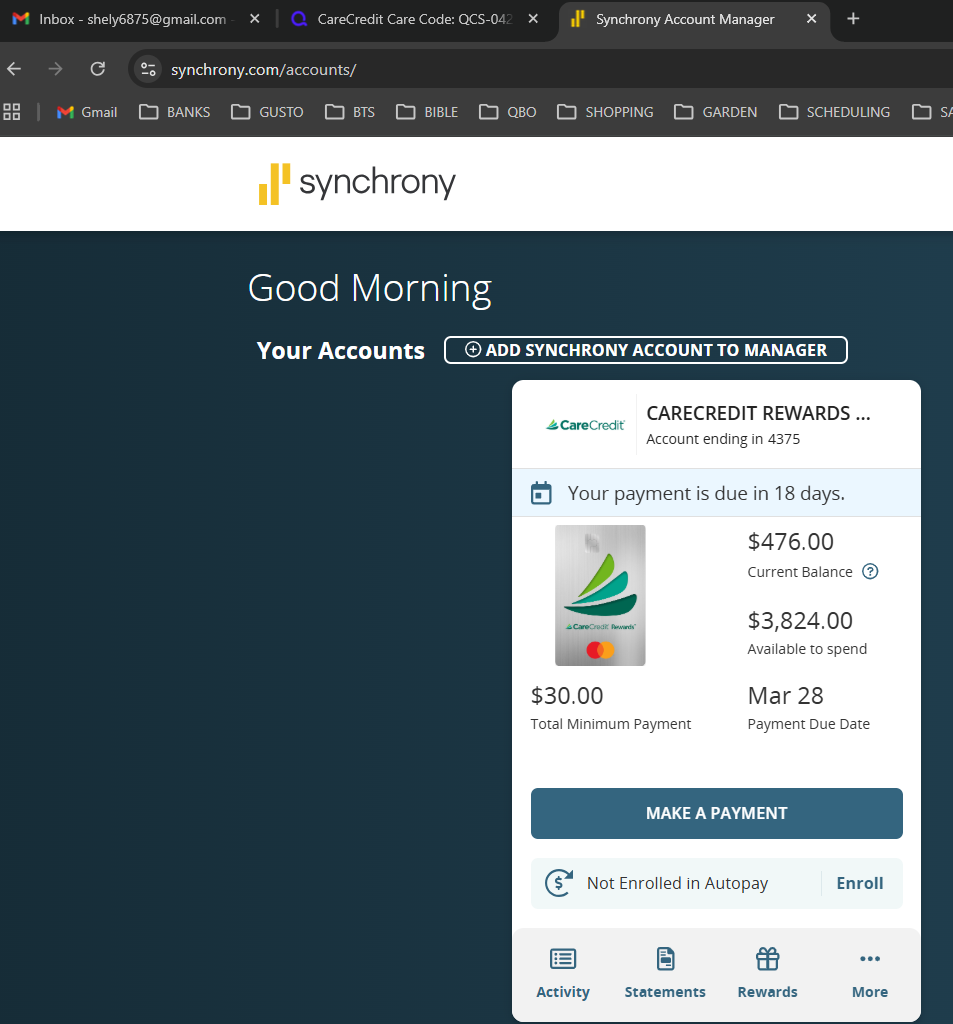953x1024 pixels.
Task: Select the Synchrony Account Manager tab
Action: click(x=684, y=20)
